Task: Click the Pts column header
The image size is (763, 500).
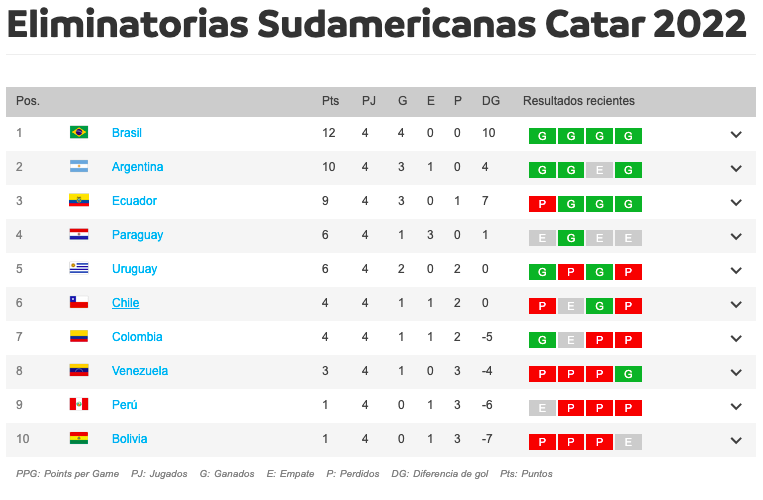Action: (x=330, y=101)
